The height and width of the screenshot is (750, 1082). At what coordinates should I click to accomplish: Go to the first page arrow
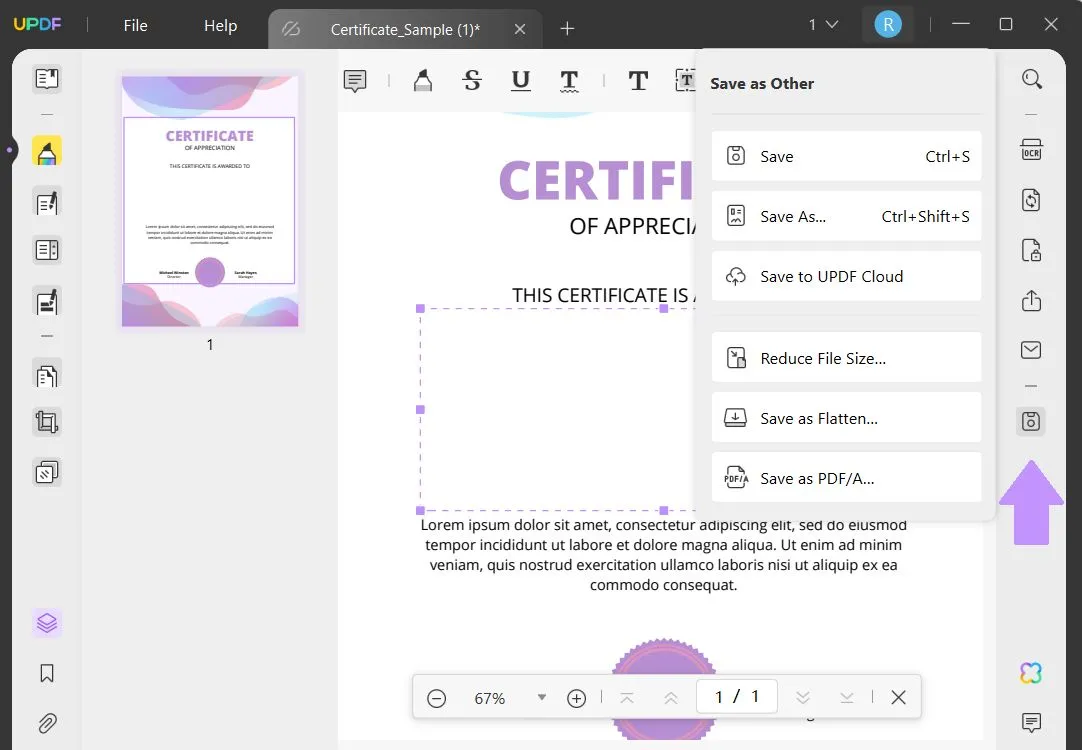click(627, 698)
